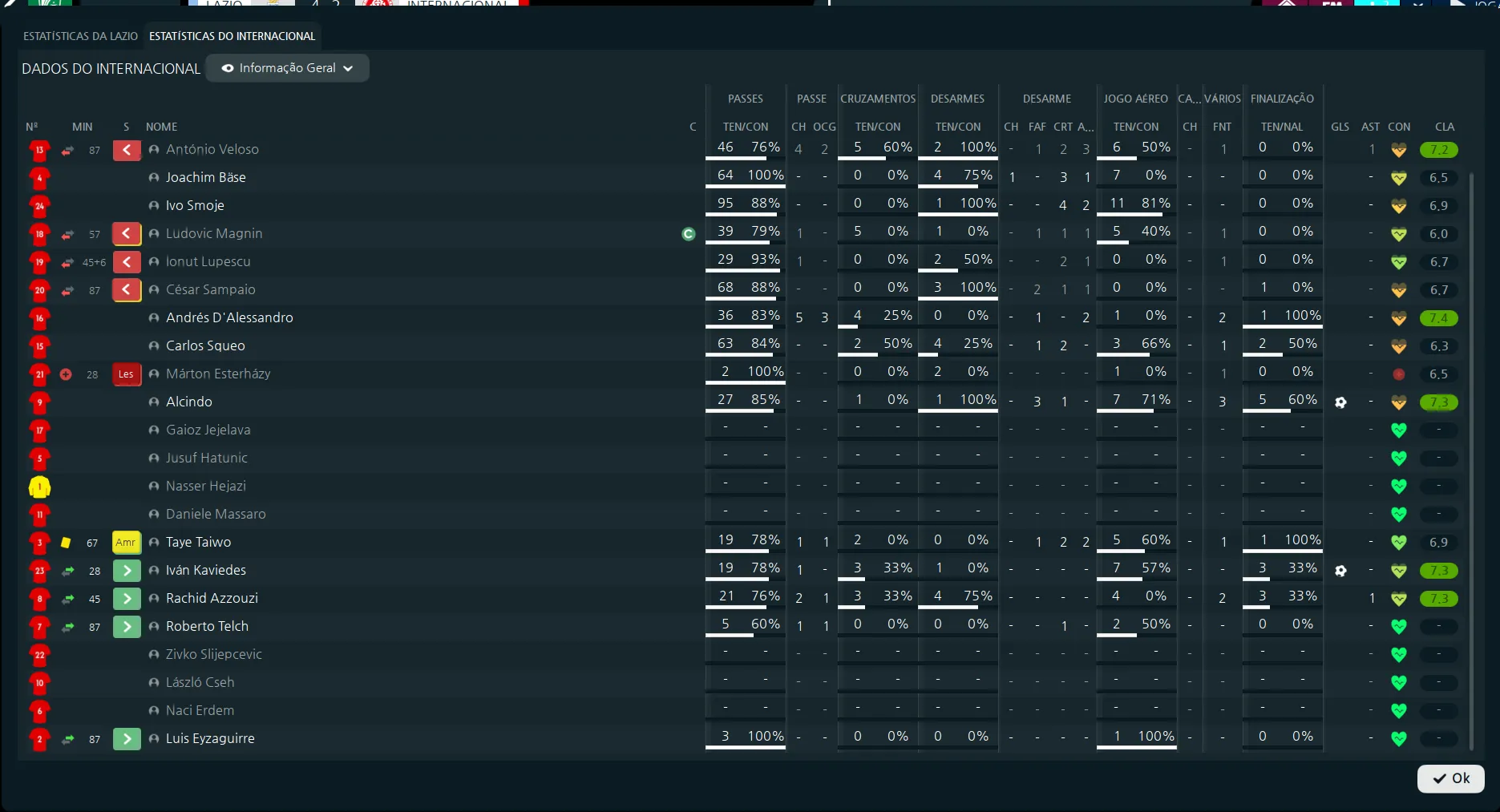Confirm with the Ok button
This screenshot has width=1500, height=812.
click(x=1450, y=778)
